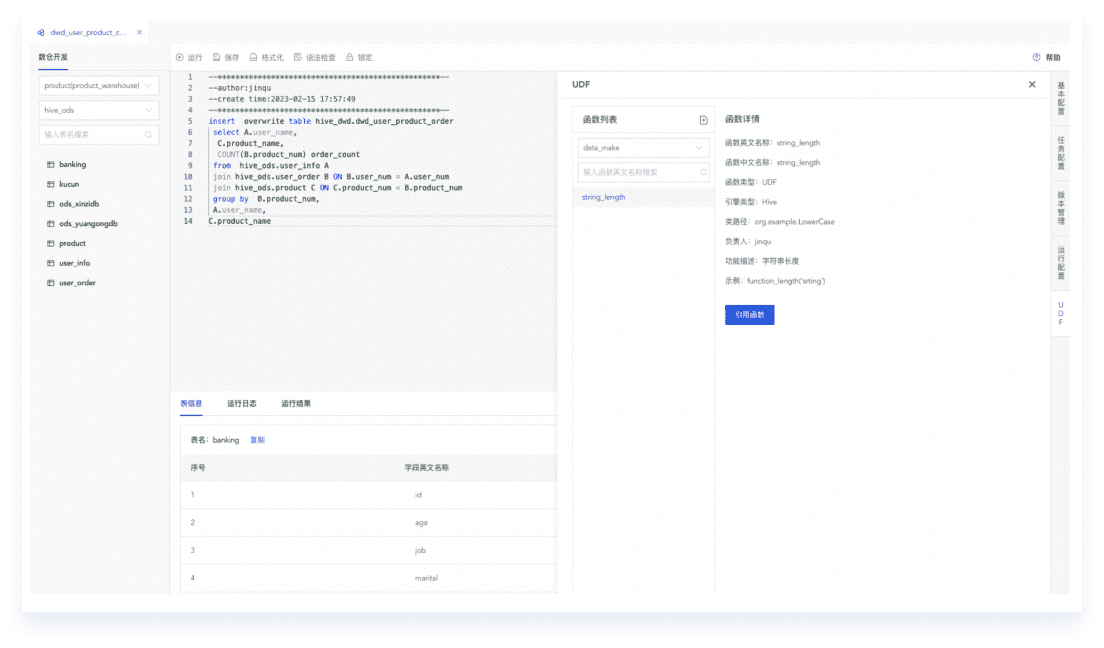Click the table icon next to banking
Screen dimensions: 1104x648
pyautogui.click(x=49, y=164)
